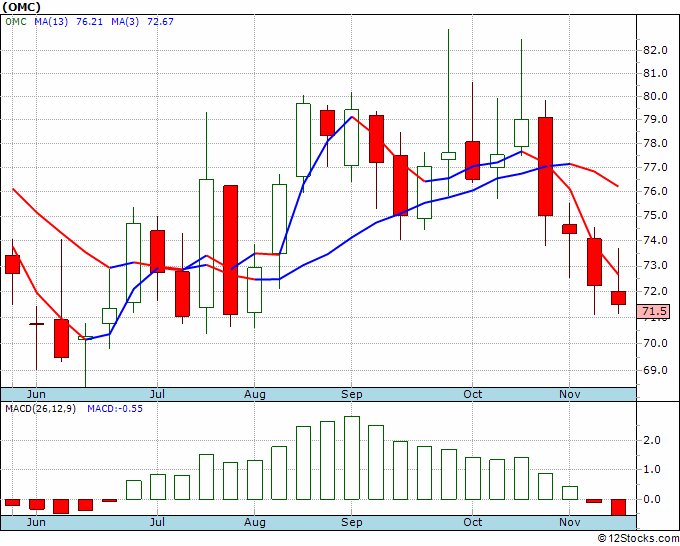Click Sep on the MACD panel time axis
Screen dimensions: 680x546
click(x=351, y=522)
